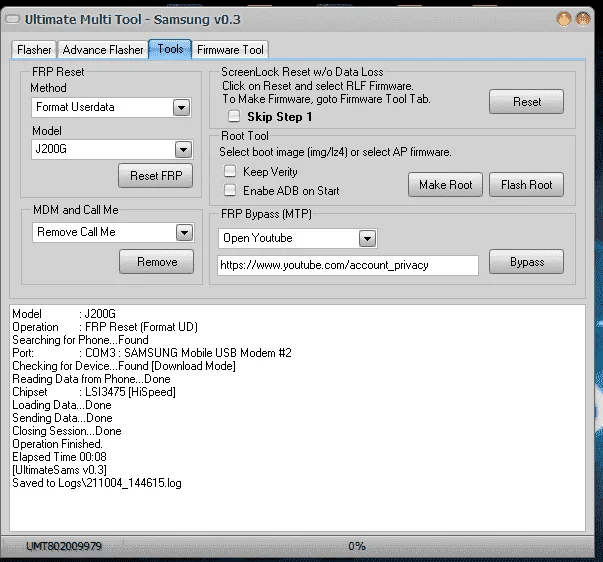
Task: Click the progress bar showing 0%
Action: click(357, 546)
